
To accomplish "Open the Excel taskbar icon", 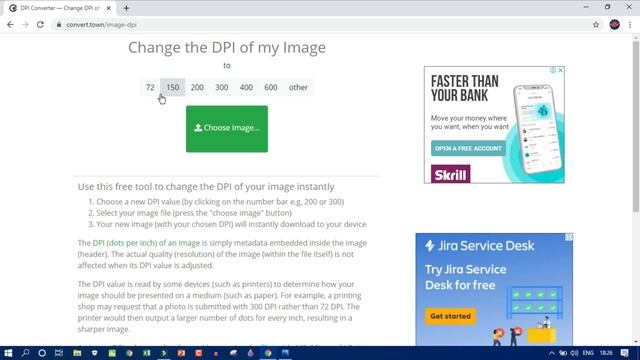I will coord(147,353).
